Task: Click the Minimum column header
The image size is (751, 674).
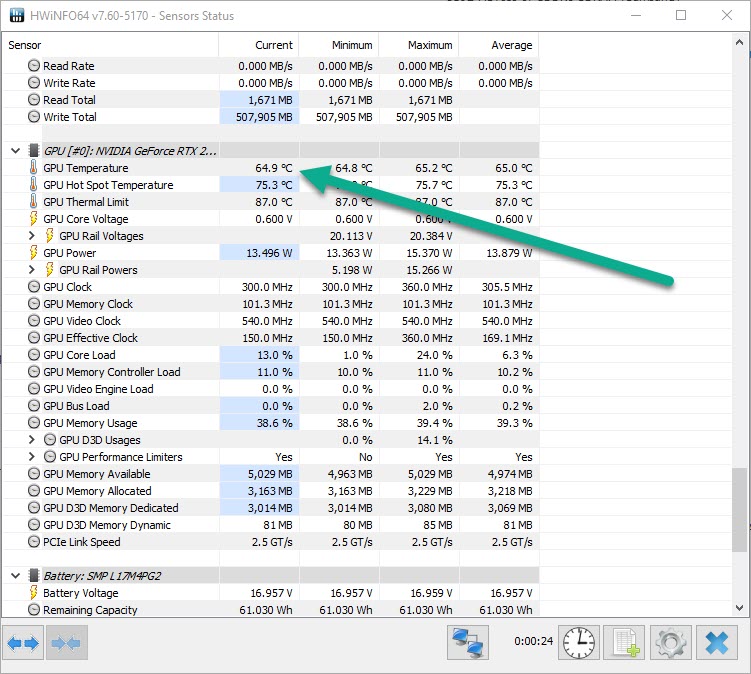Action: click(x=339, y=45)
